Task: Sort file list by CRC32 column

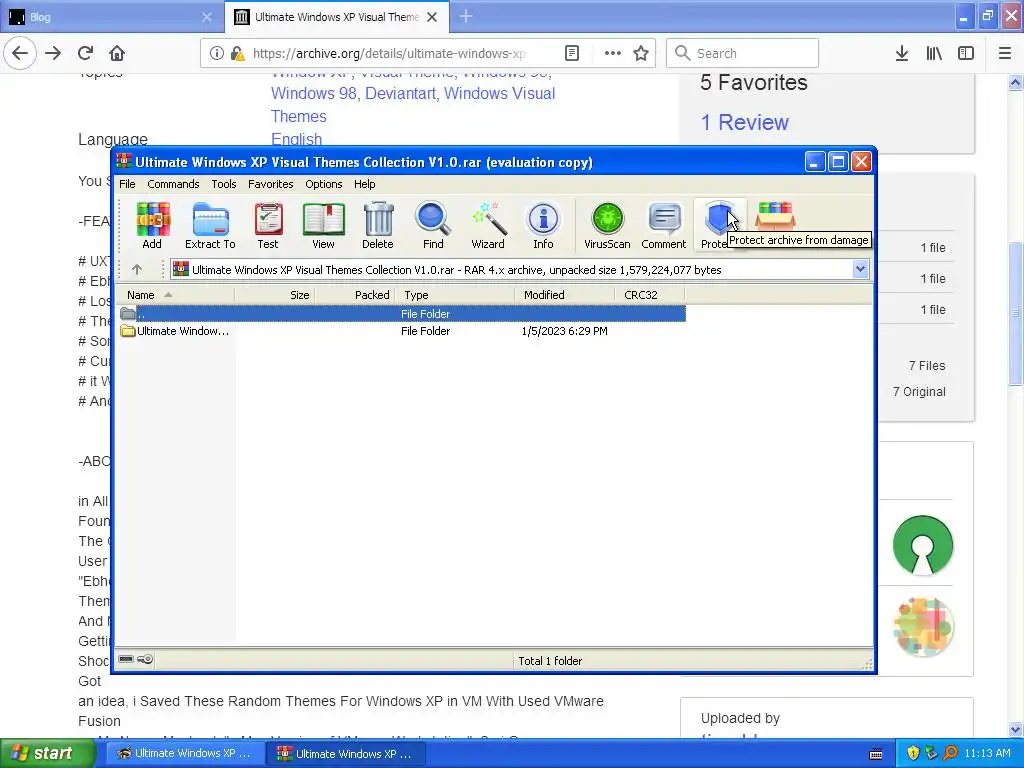Action: click(x=649, y=295)
